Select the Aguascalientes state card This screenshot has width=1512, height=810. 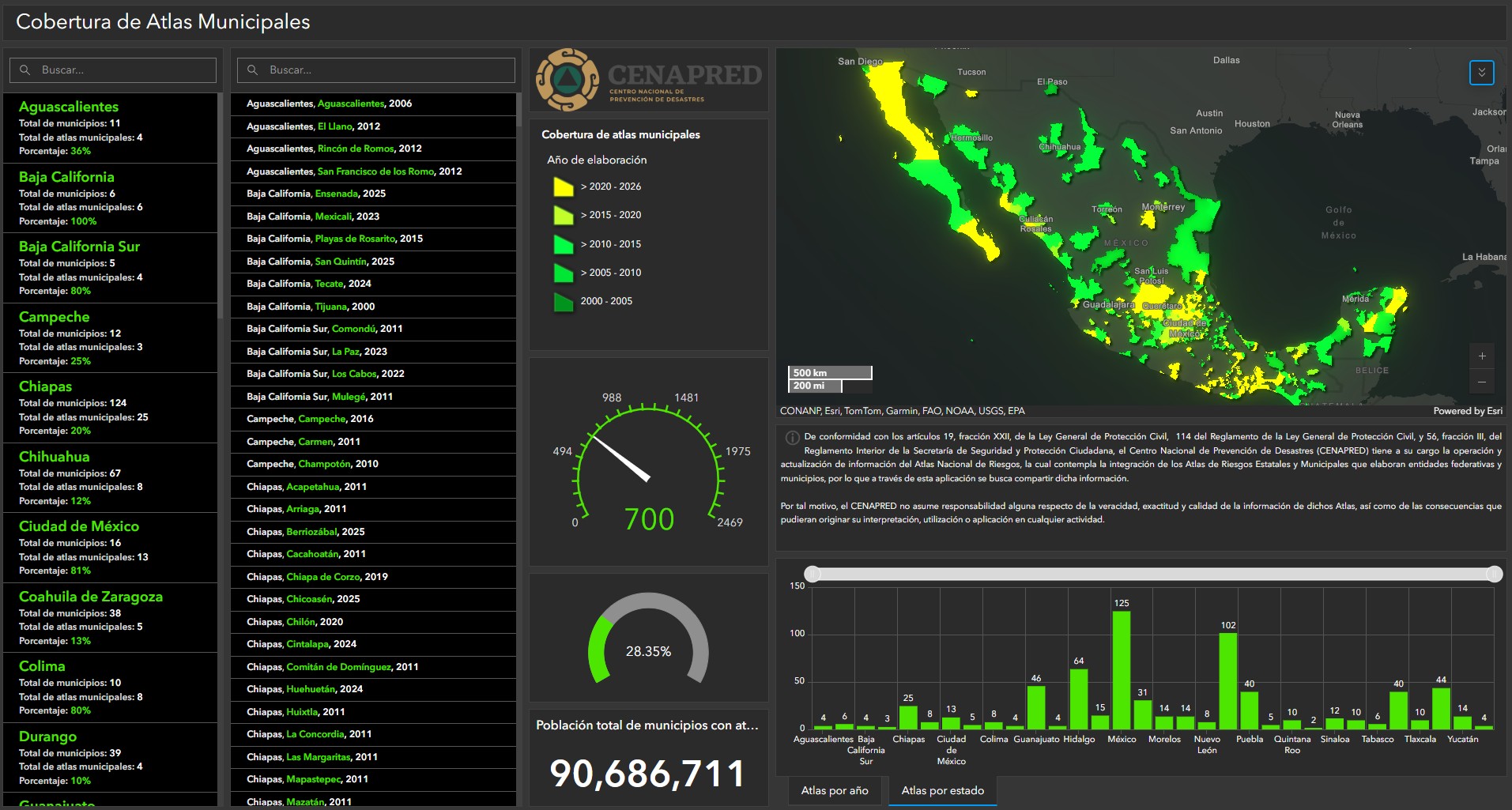click(111, 128)
